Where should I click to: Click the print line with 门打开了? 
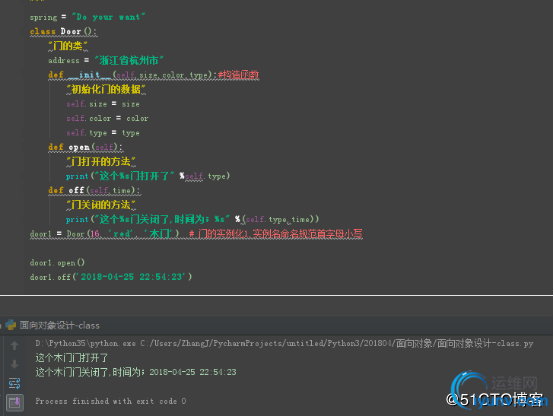[148, 176]
